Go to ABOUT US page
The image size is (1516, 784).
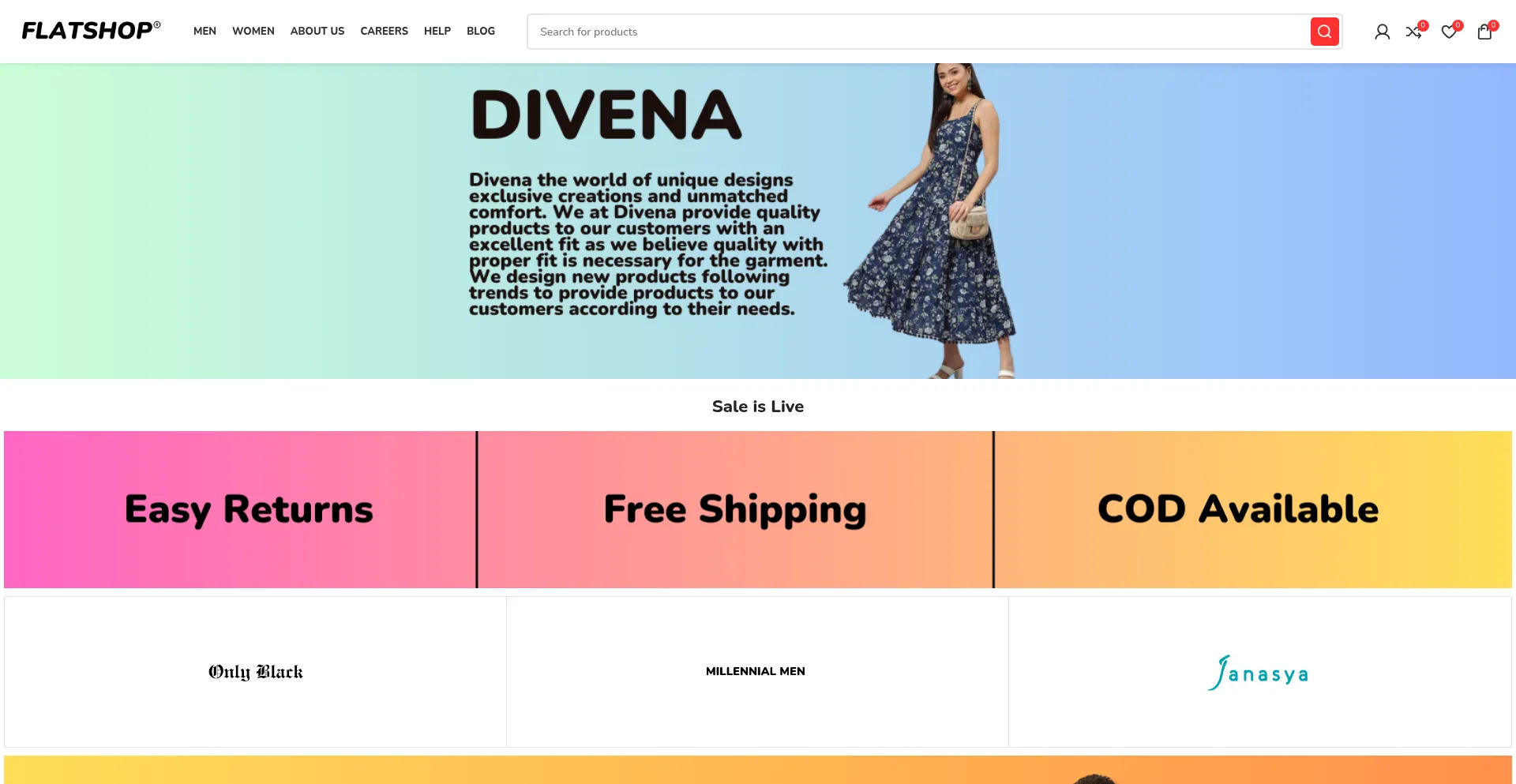pyautogui.click(x=317, y=31)
